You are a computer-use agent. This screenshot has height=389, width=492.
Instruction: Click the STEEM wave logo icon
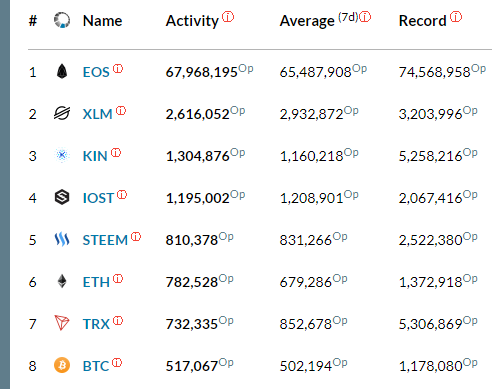click(62, 239)
